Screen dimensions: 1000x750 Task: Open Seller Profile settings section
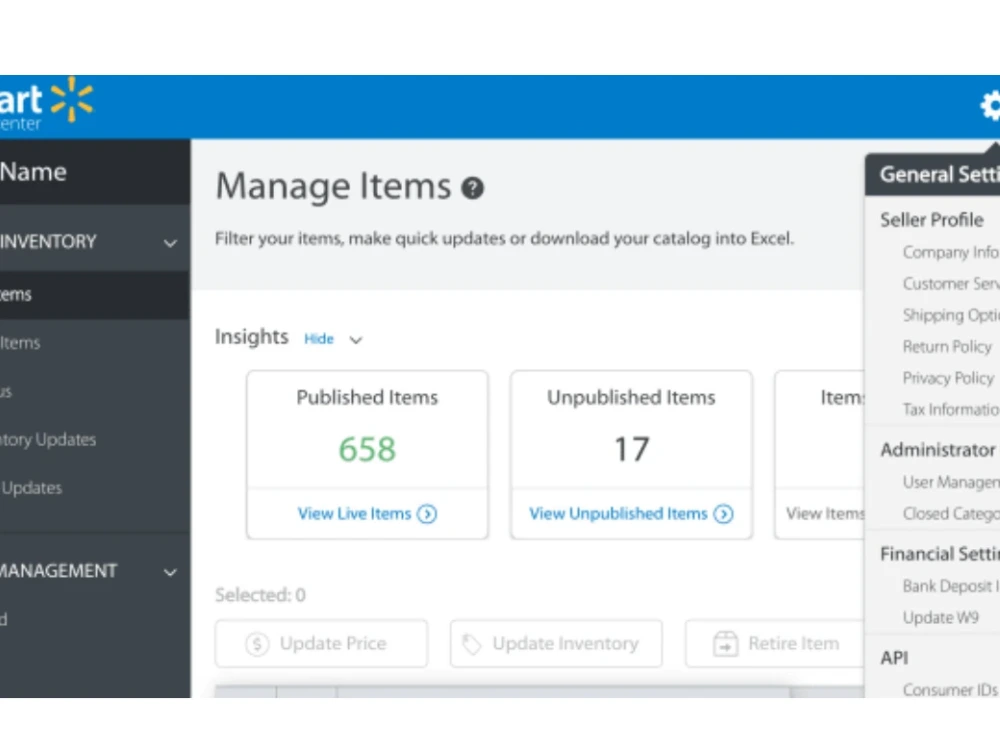point(933,219)
